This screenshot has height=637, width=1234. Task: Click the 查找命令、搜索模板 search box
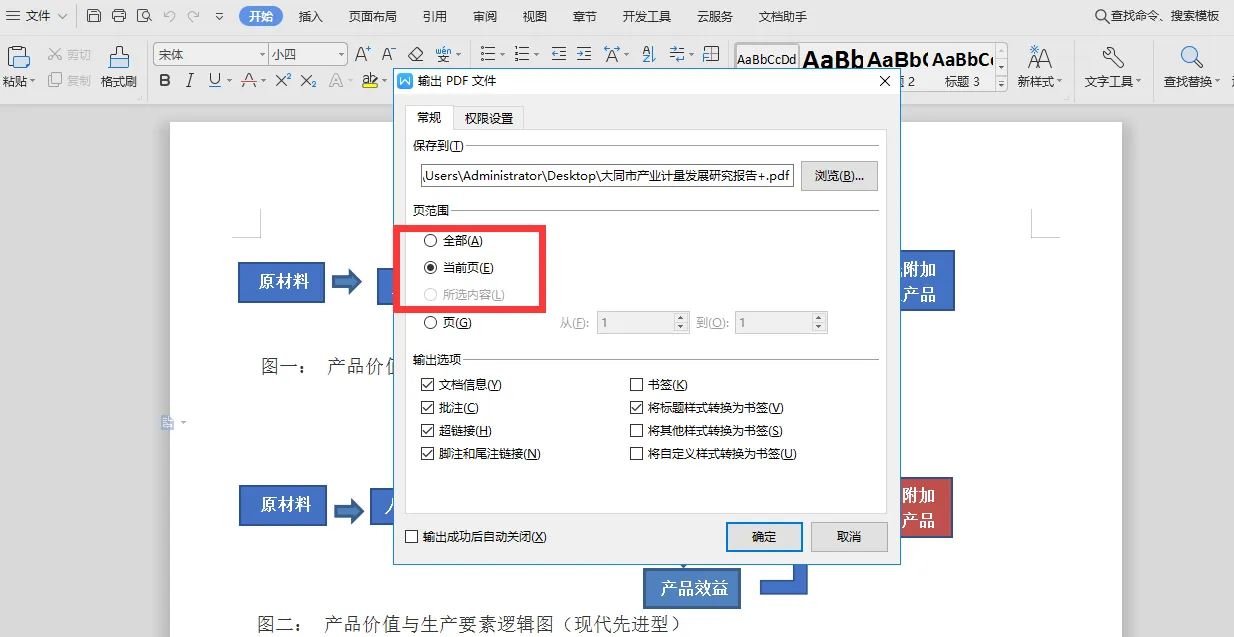pyautogui.click(x=1159, y=16)
